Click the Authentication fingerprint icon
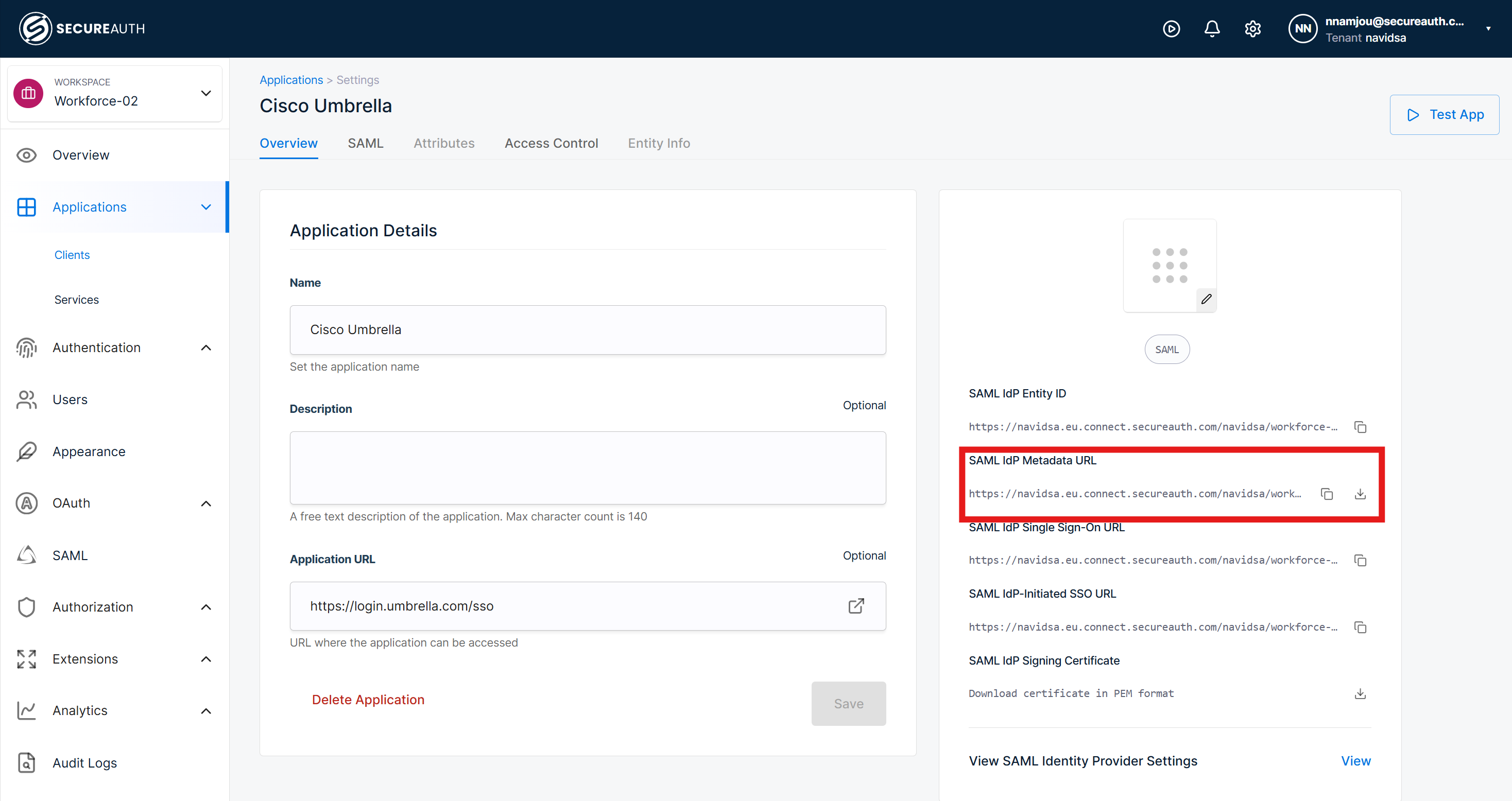The width and height of the screenshot is (1512, 801). (x=26, y=348)
